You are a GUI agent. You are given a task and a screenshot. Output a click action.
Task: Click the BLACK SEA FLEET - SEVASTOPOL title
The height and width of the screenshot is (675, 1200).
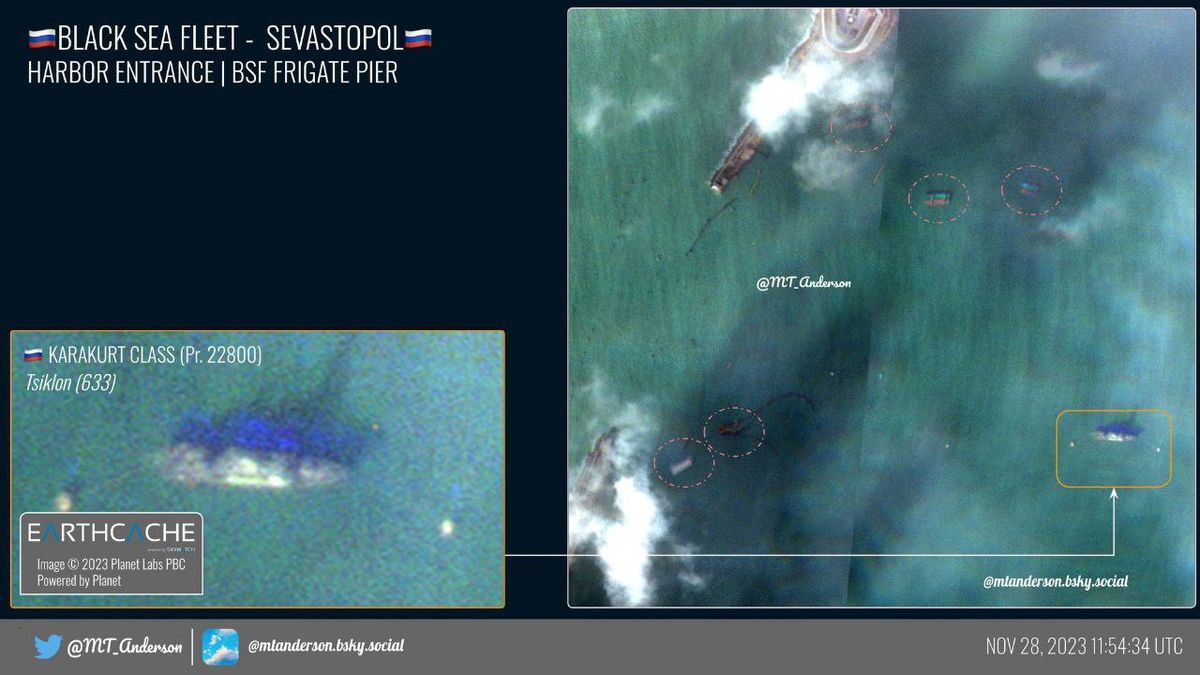click(230, 39)
